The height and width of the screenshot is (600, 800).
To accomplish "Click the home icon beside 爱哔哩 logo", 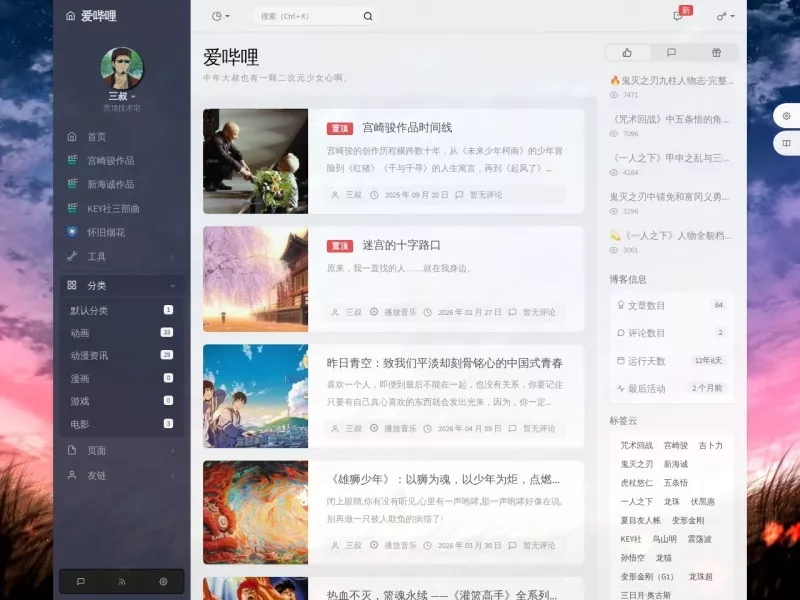I will tap(70, 16).
